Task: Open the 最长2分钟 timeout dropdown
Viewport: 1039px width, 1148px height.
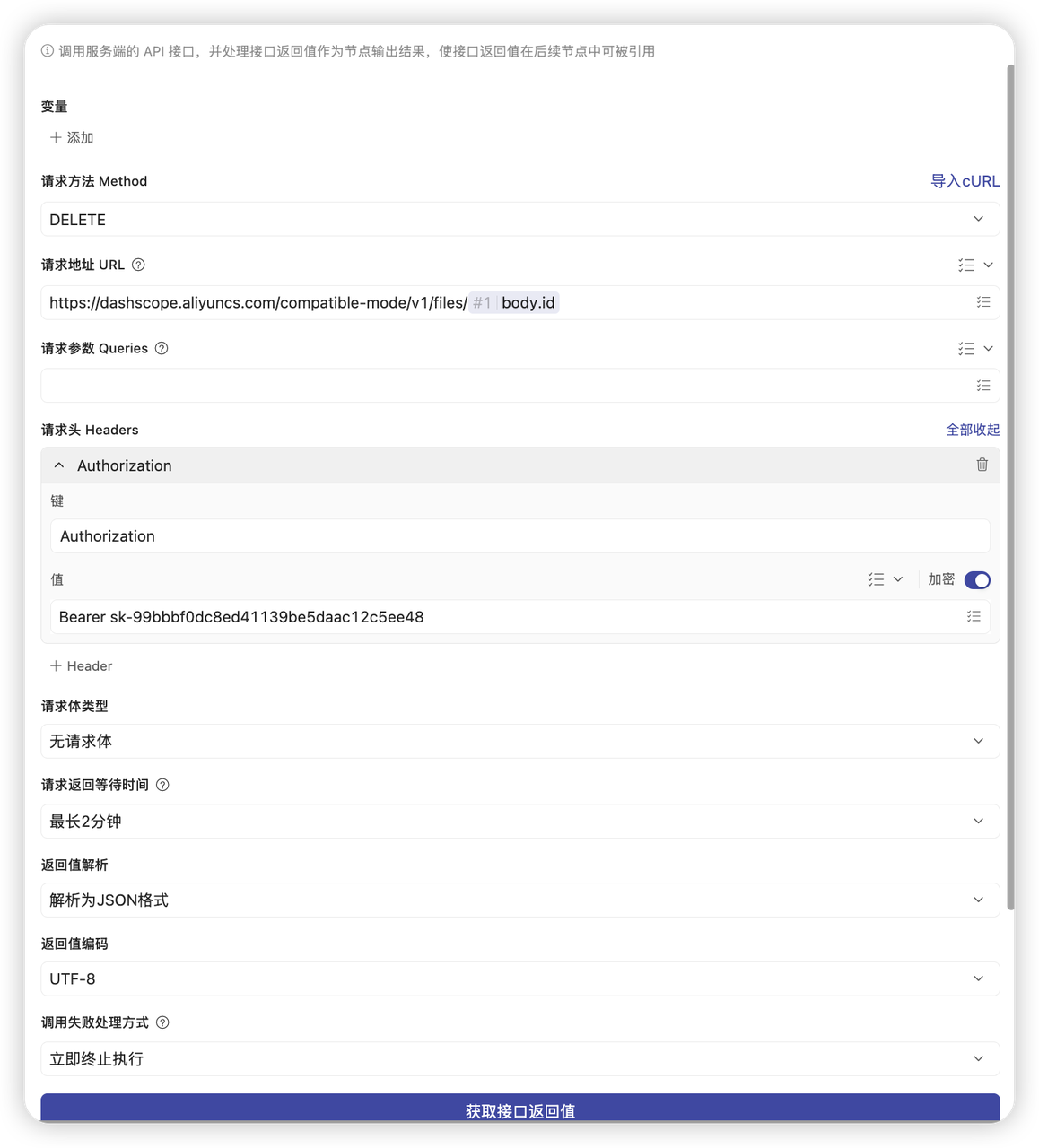Action: pos(519,822)
